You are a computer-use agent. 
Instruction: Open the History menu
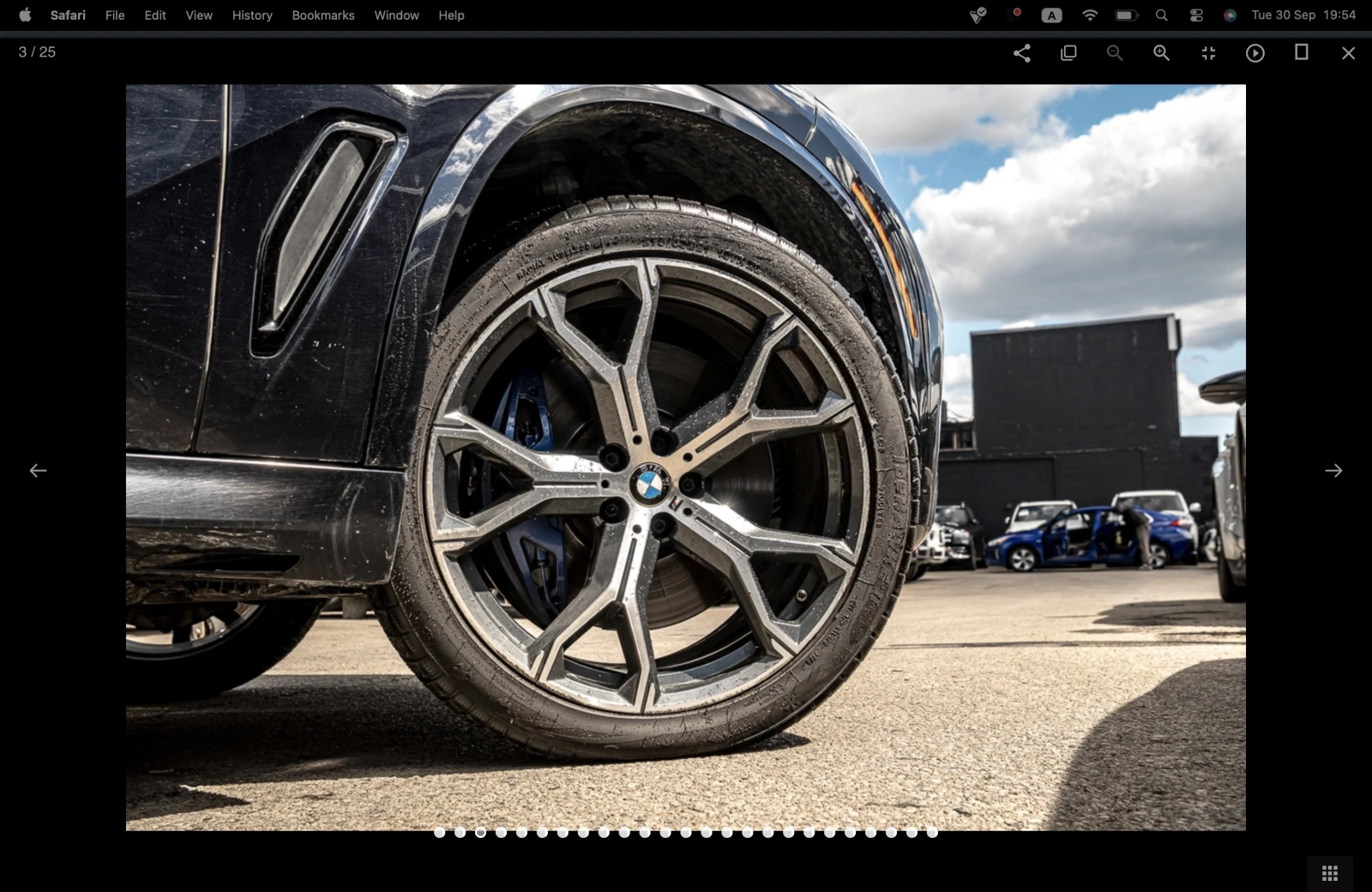pos(252,15)
